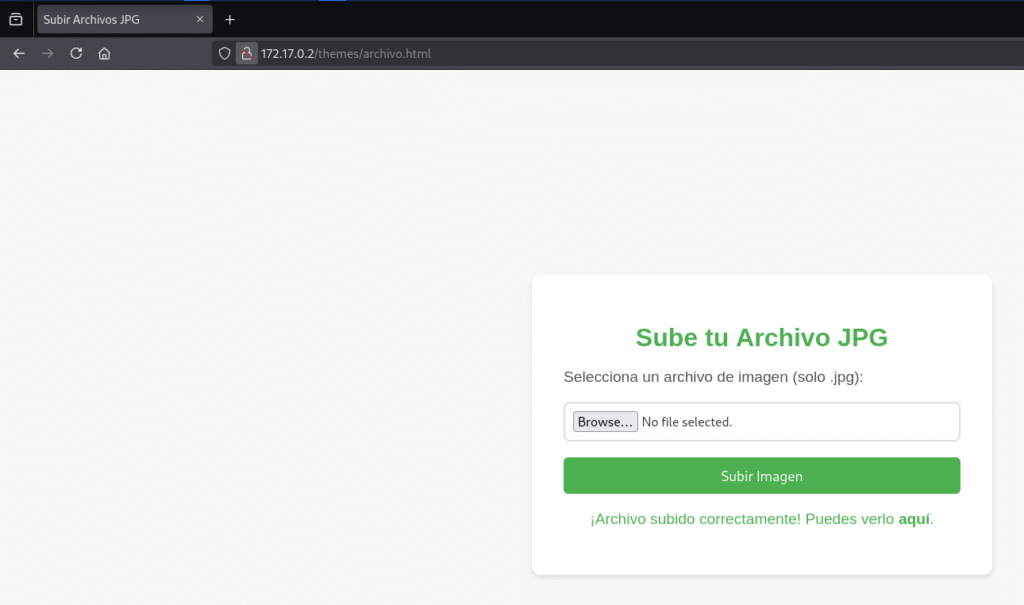Follow the "aquí" link to the uploaded file
1024x605 pixels.
pos(914,519)
